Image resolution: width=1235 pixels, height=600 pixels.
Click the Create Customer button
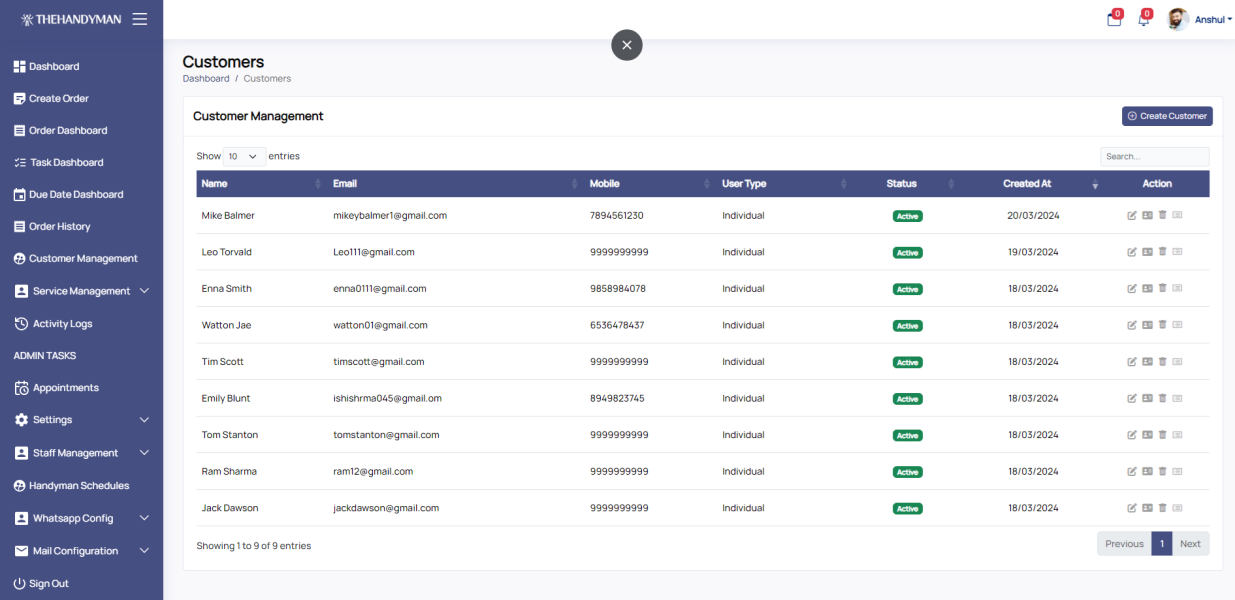click(1167, 116)
